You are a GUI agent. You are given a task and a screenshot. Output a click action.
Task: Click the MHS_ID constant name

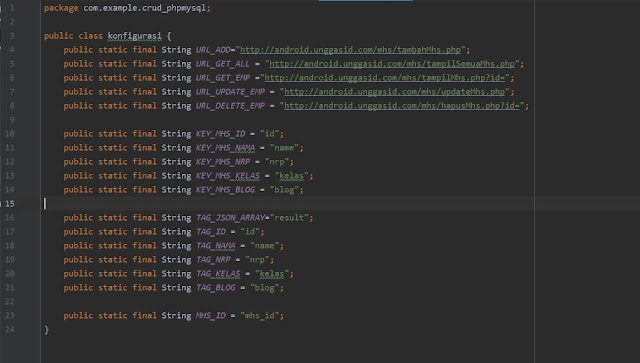(x=211, y=315)
